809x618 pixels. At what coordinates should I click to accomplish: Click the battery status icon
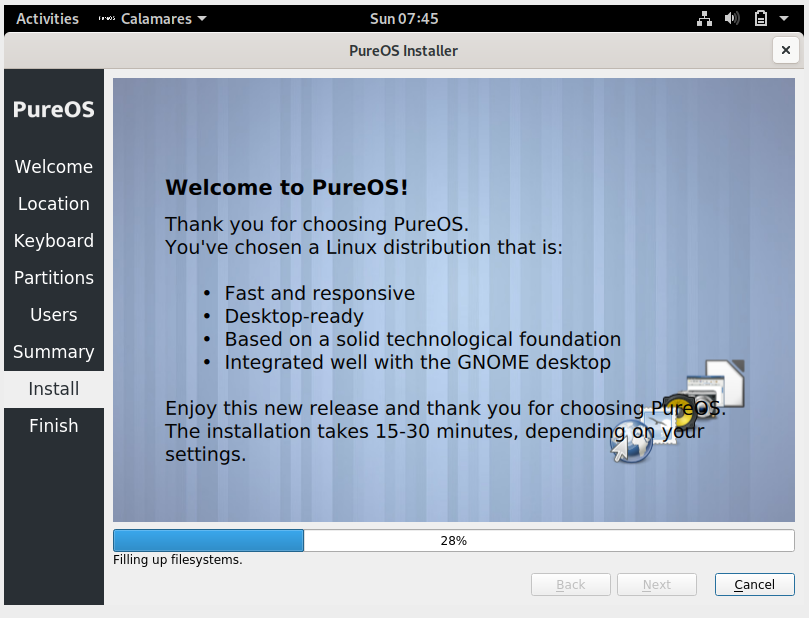click(761, 18)
